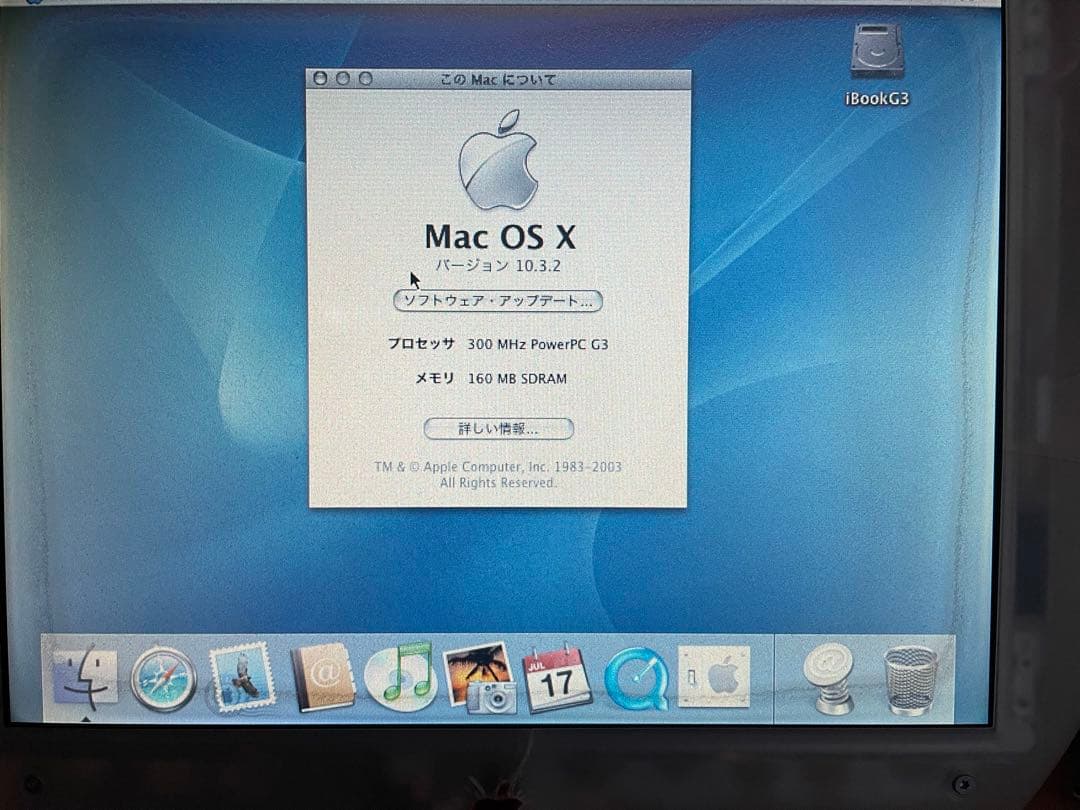Launch iTunes from the Dock
This screenshot has width=1080, height=810.
400,675
